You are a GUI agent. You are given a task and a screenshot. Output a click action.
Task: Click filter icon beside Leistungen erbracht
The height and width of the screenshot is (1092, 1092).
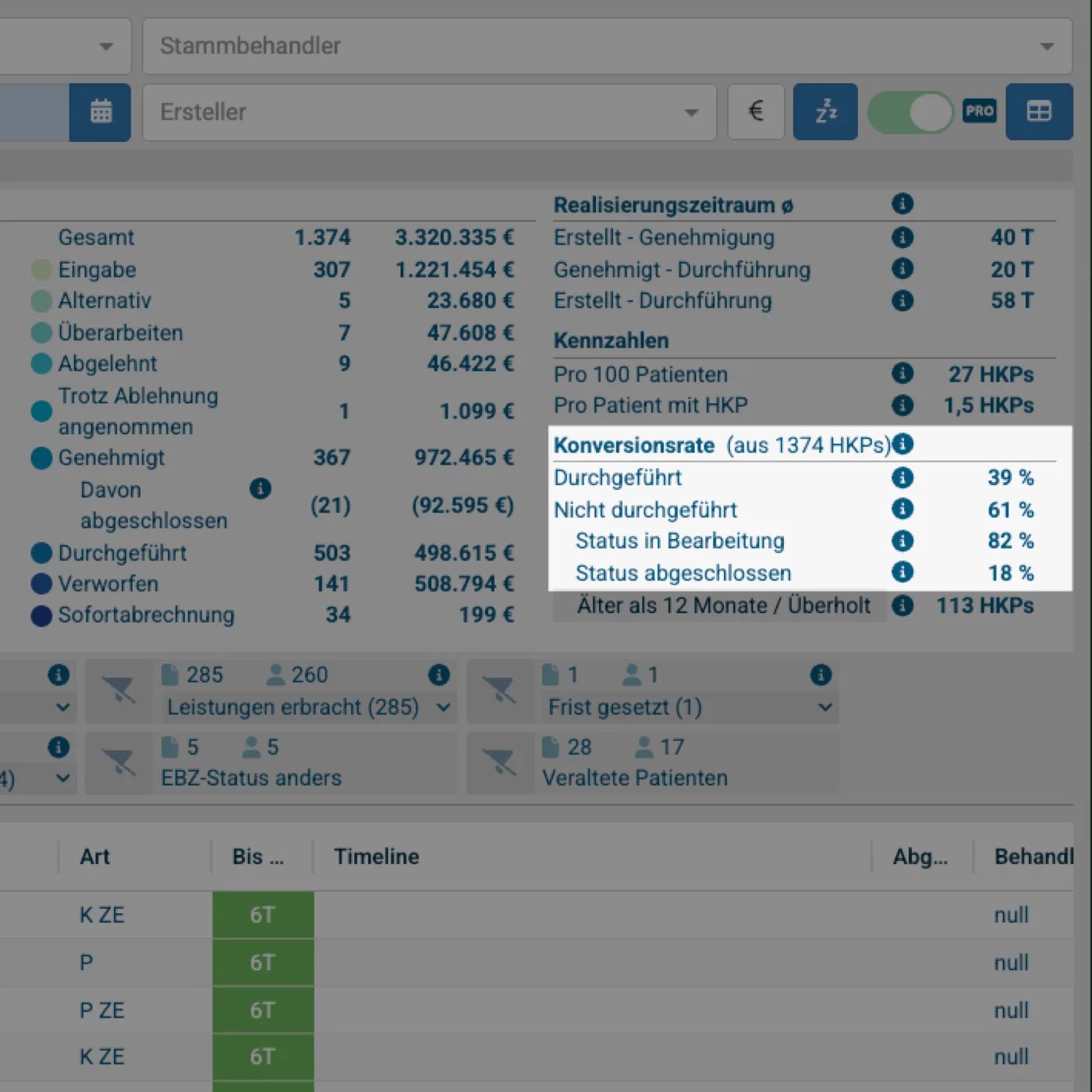[119, 691]
